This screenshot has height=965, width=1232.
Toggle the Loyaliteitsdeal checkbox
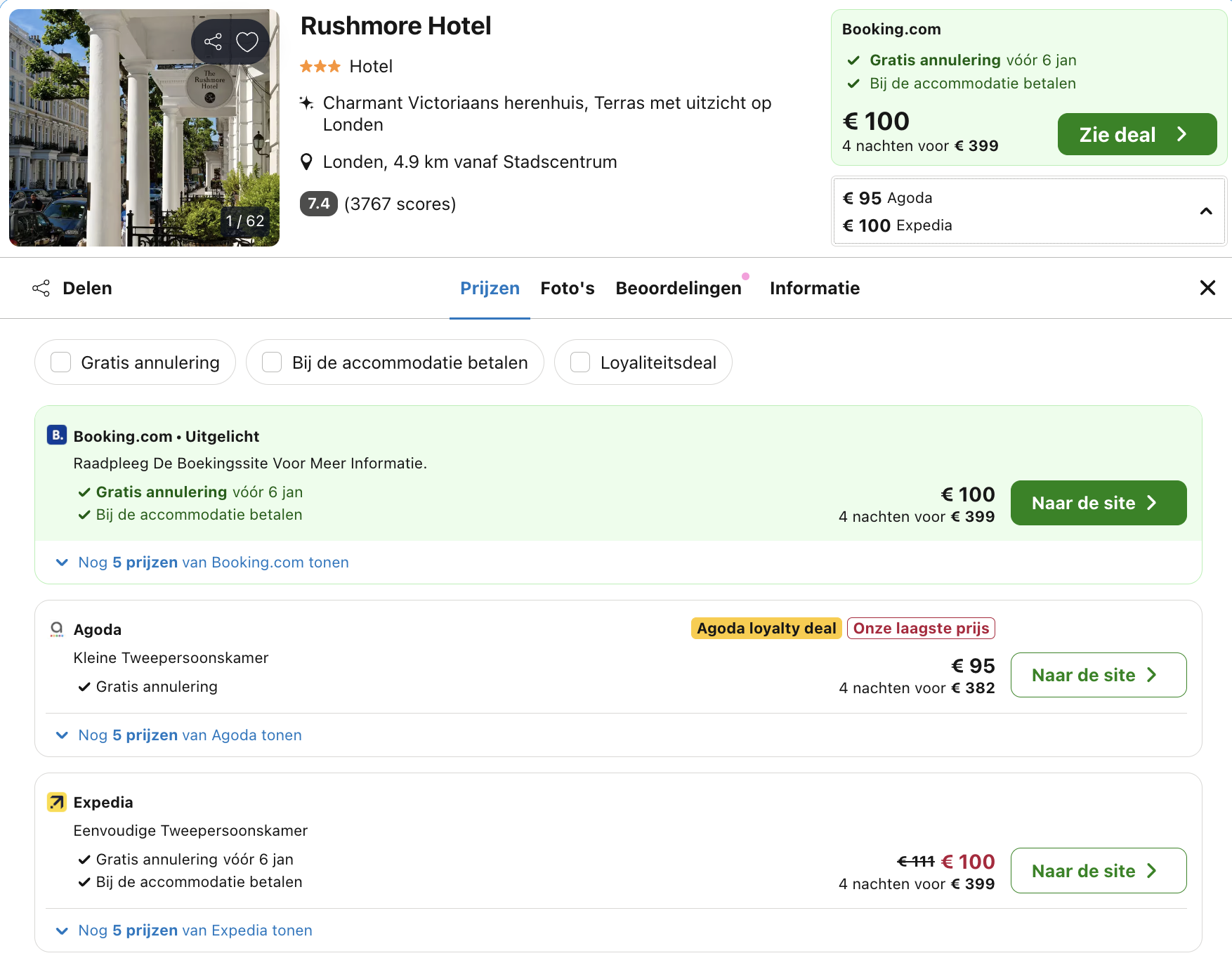pyautogui.click(x=580, y=362)
